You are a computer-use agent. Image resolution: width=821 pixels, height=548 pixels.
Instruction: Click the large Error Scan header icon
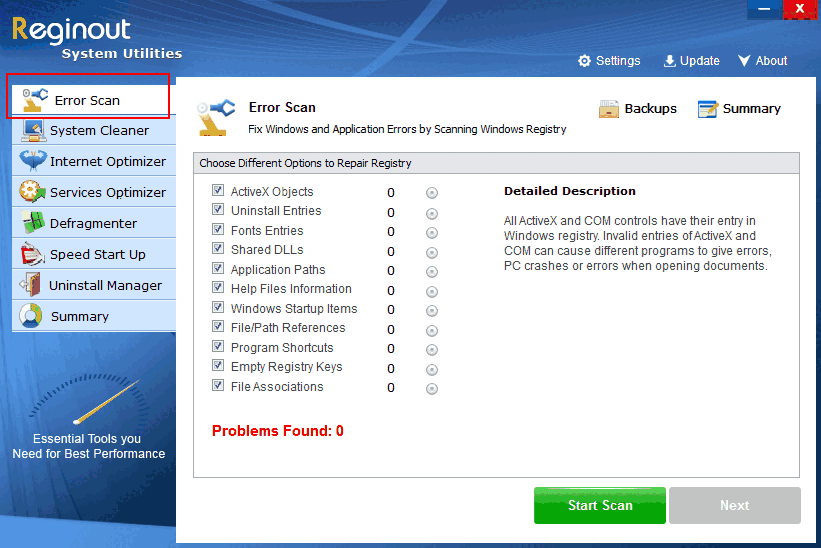coord(215,117)
